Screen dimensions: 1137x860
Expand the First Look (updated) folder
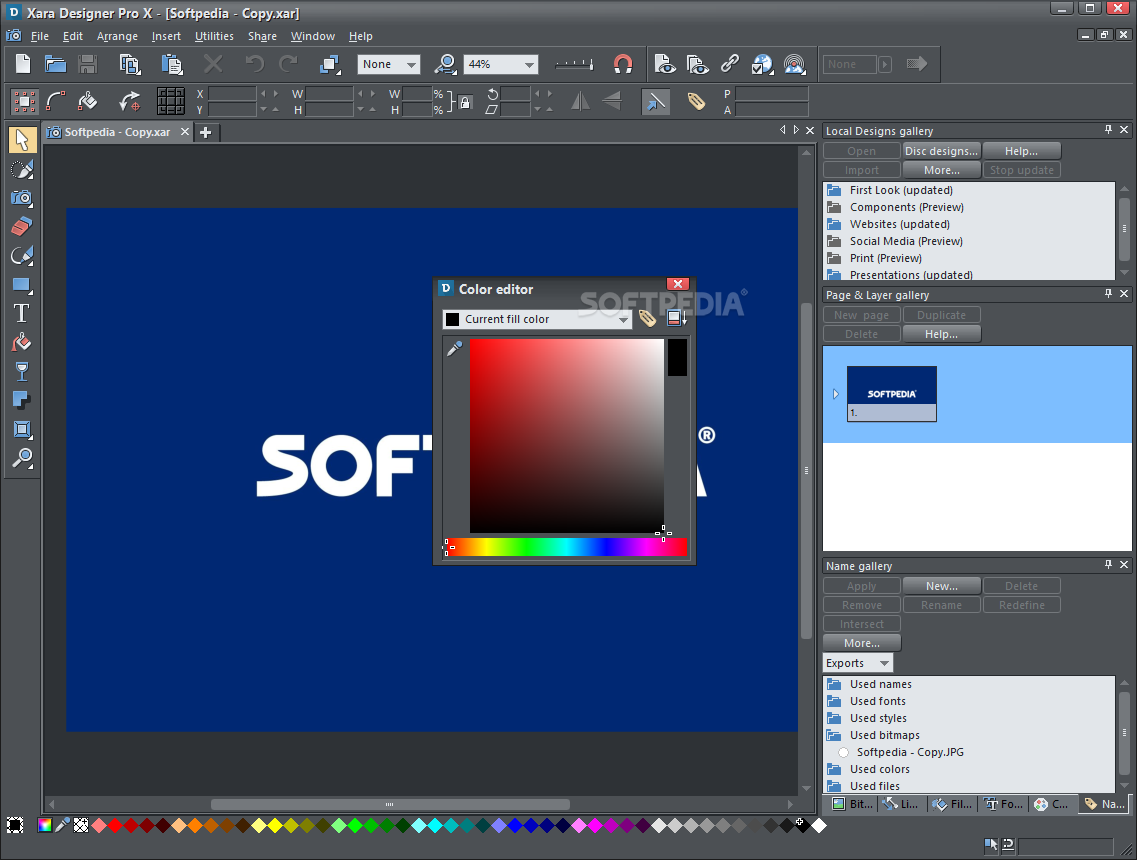pyautogui.click(x=835, y=190)
